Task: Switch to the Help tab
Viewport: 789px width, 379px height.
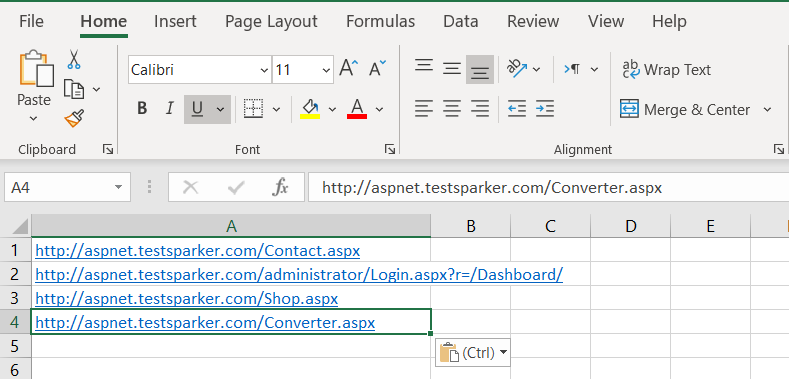Action: pos(669,21)
